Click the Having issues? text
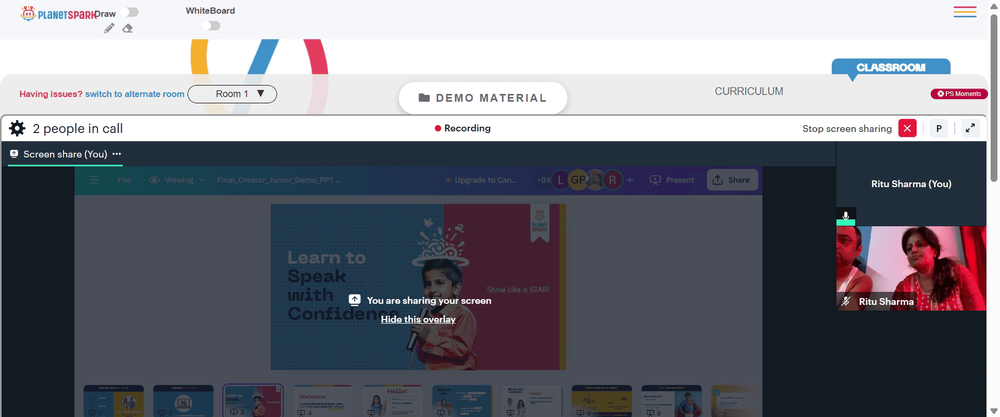 (x=51, y=94)
